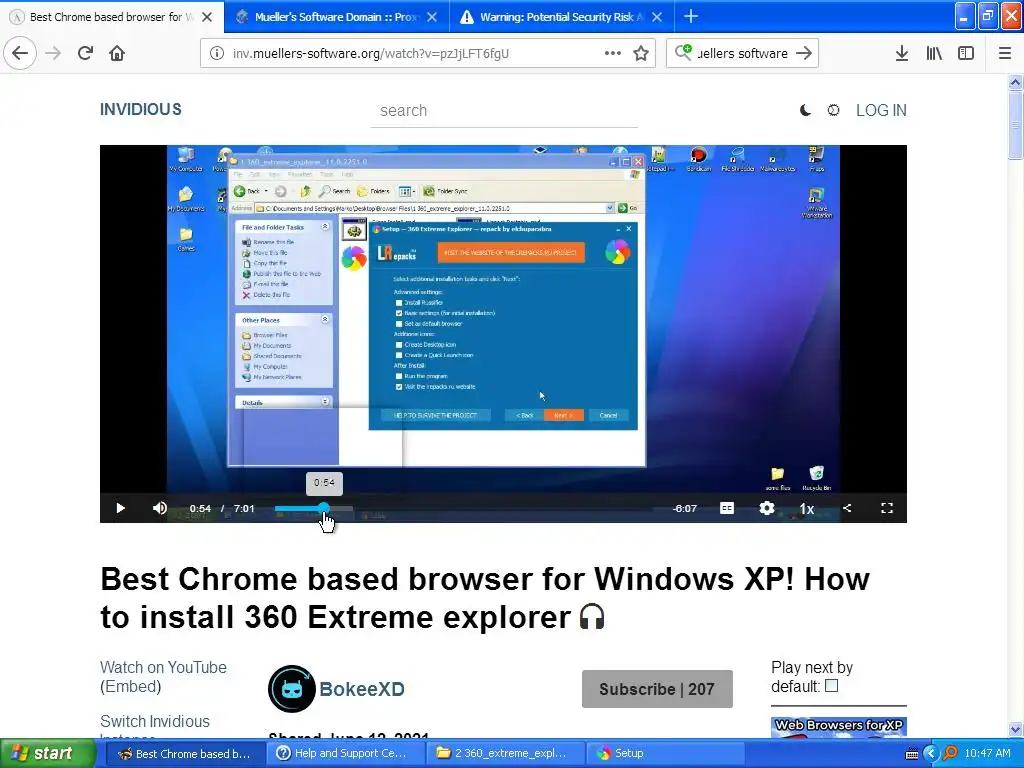Click the address bar URL
This screenshot has width=1024, height=768.
[370, 53]
